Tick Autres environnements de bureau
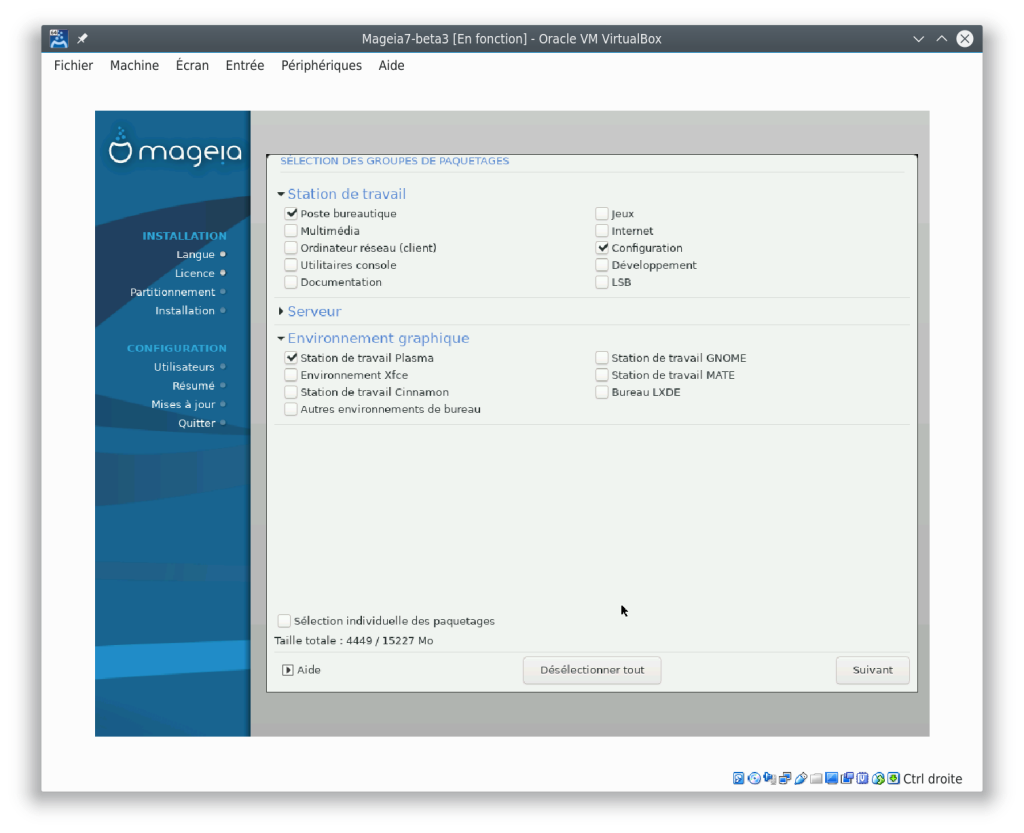1024x833 pixels. coord(291,409)
